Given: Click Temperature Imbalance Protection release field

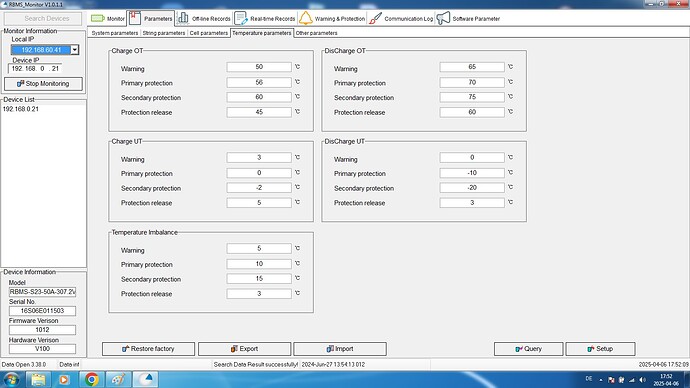Looking at the screenshot, I should click(259, 293).
